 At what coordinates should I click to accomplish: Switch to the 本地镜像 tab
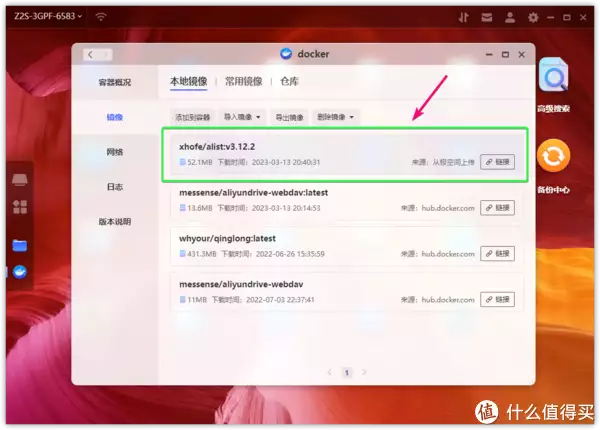[189, 81]
